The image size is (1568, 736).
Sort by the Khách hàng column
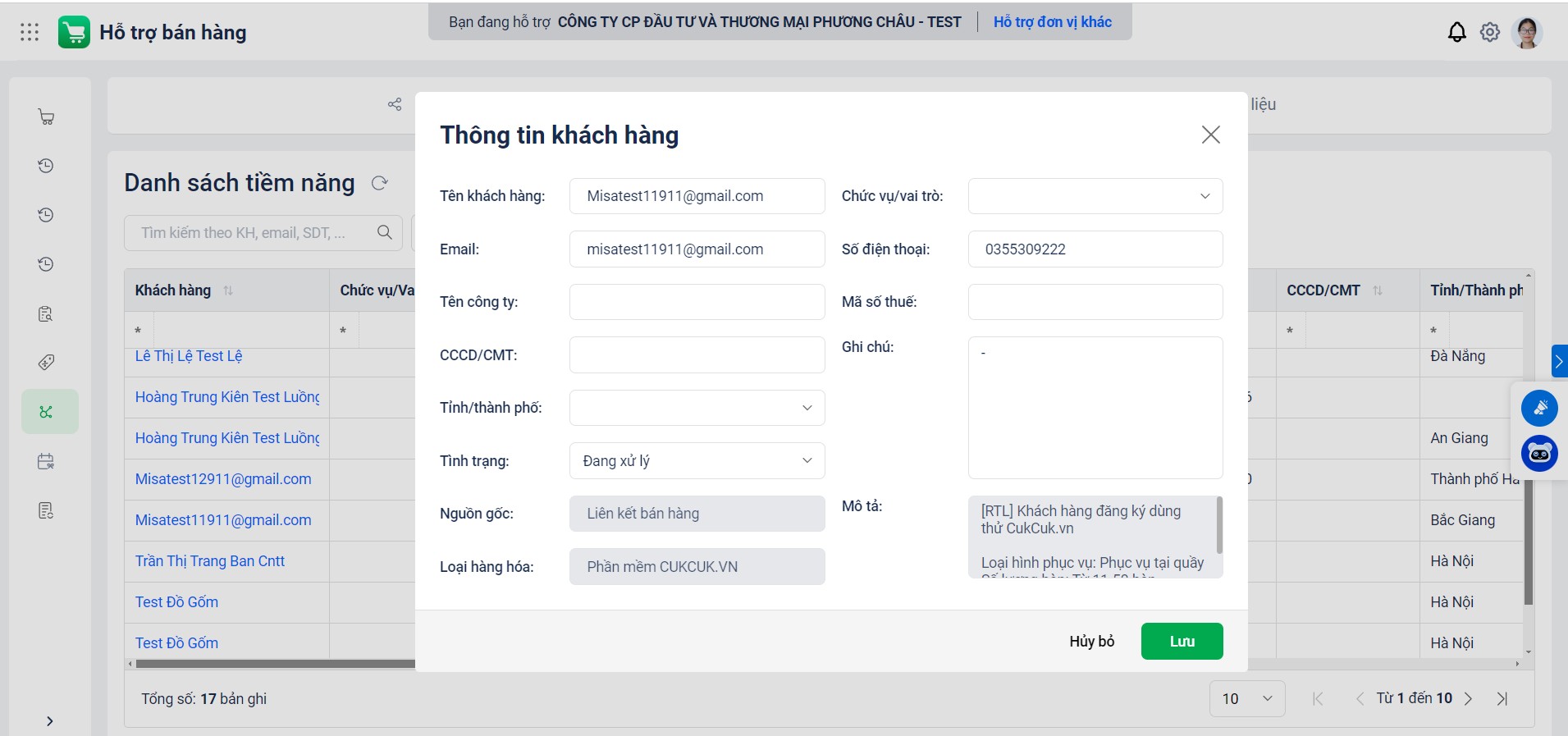(x=228, y=290)
